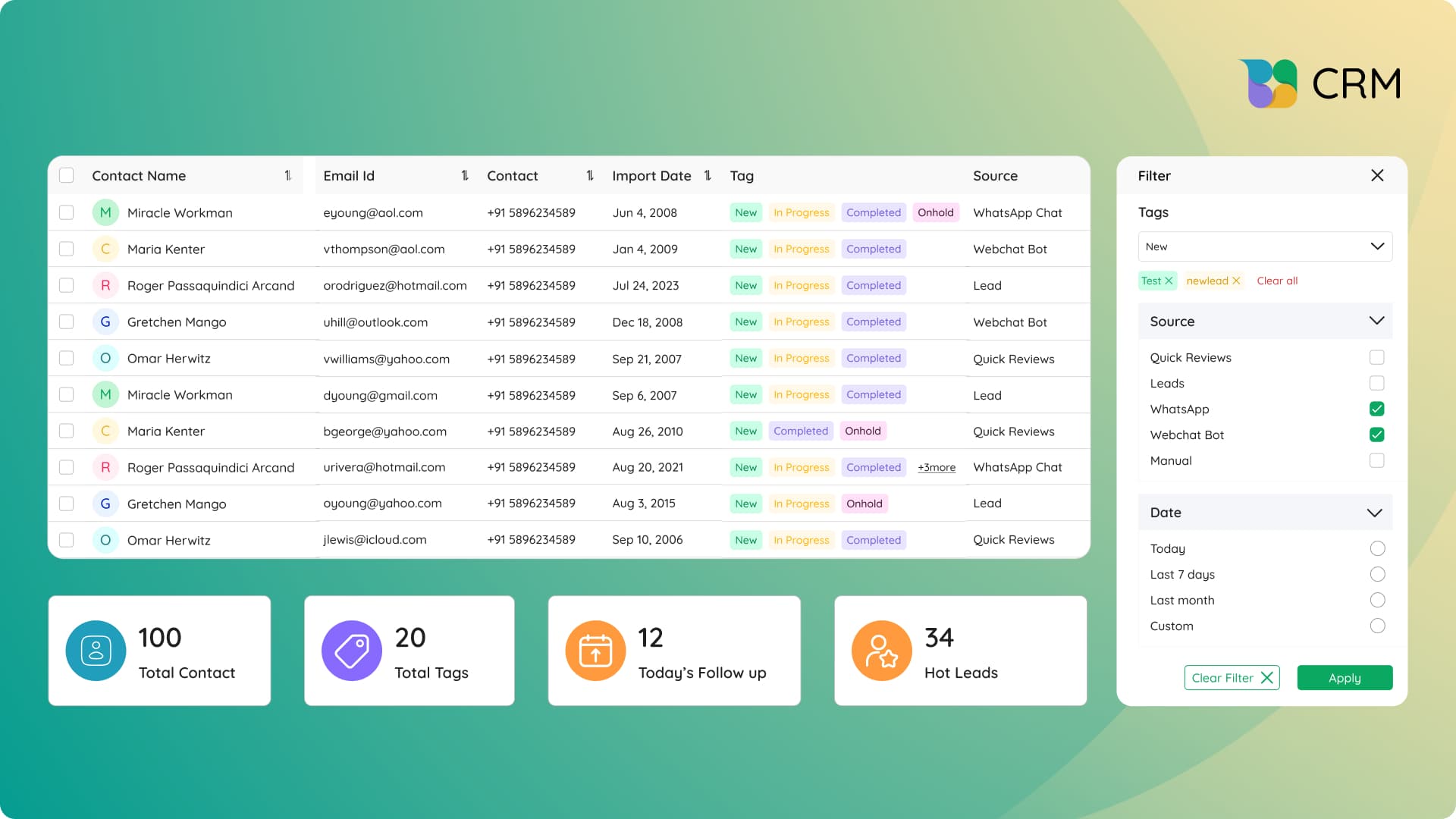The height and width of the screenshot is (819, 1456).
Task: Remove the Test tag chip
Action: coord(1169,281)
